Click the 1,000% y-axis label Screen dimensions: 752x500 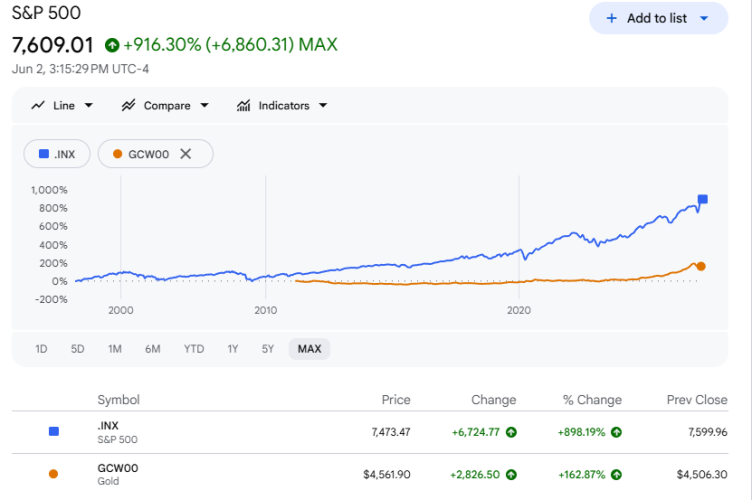point(49,190)
